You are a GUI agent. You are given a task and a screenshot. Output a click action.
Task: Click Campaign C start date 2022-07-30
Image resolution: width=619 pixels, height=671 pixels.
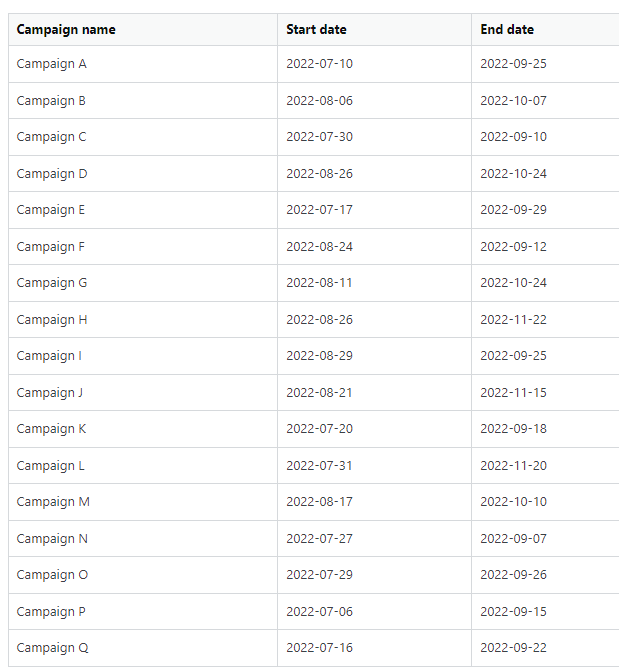pyautogui.click(x=319, y=137)
